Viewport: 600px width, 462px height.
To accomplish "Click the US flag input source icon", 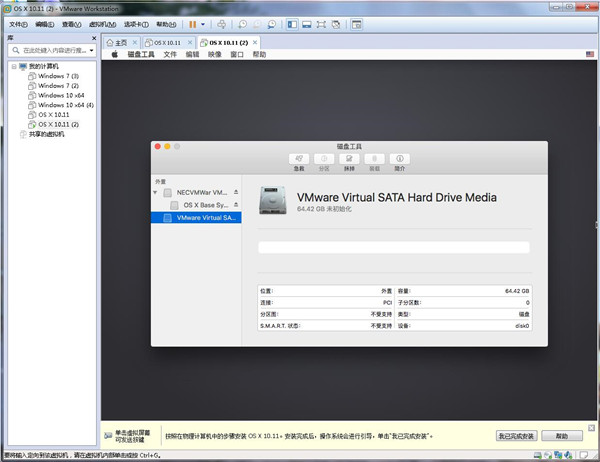I will [590, 54].
